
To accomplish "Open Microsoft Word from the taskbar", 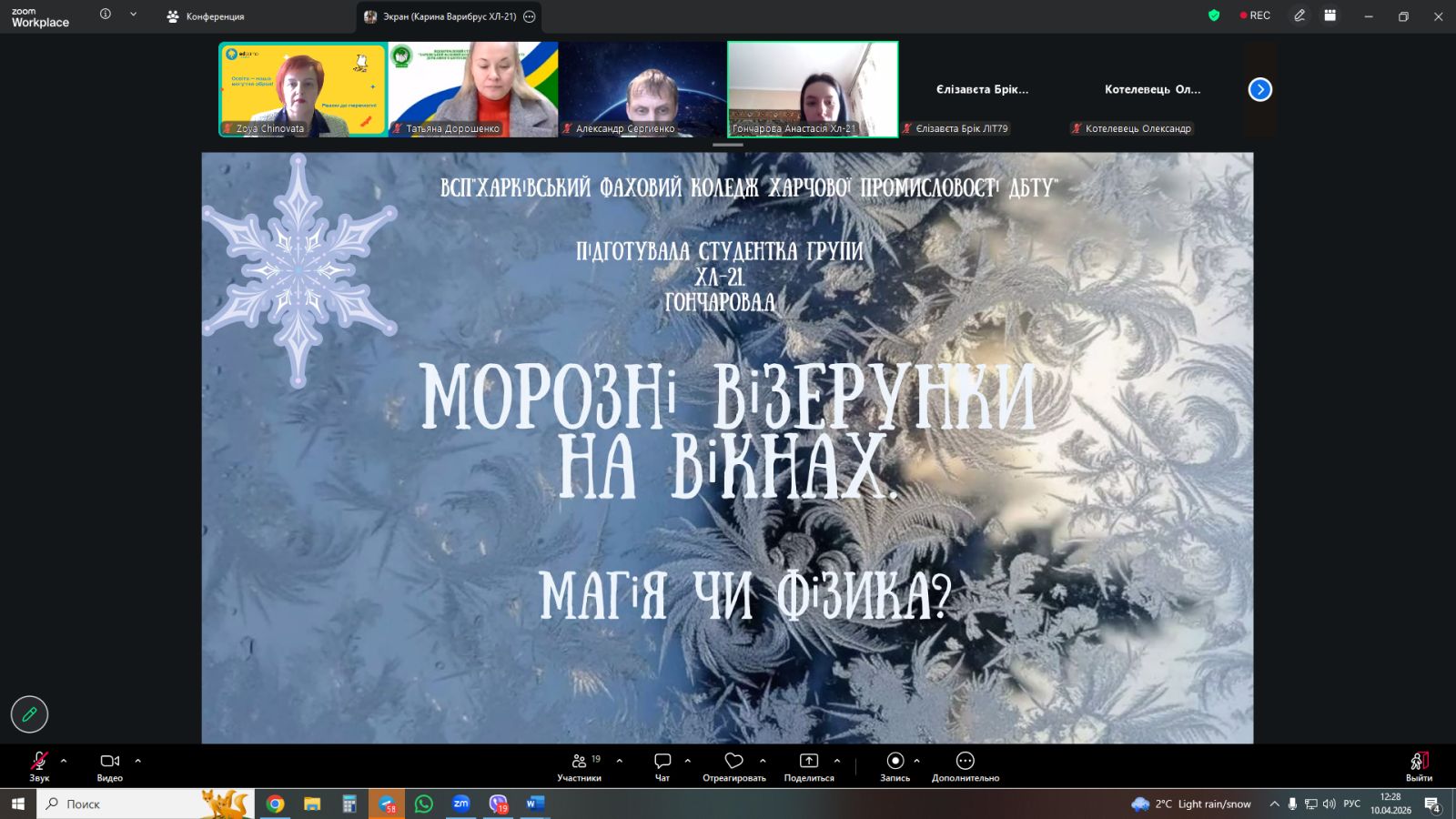I will (x=534, y=804).
